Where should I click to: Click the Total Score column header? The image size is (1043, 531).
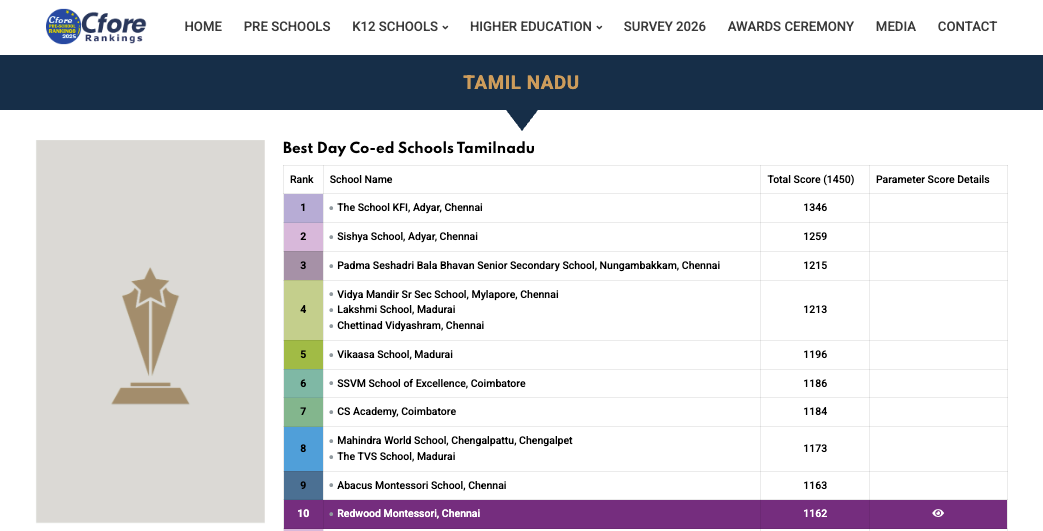(x=810, y=180)
